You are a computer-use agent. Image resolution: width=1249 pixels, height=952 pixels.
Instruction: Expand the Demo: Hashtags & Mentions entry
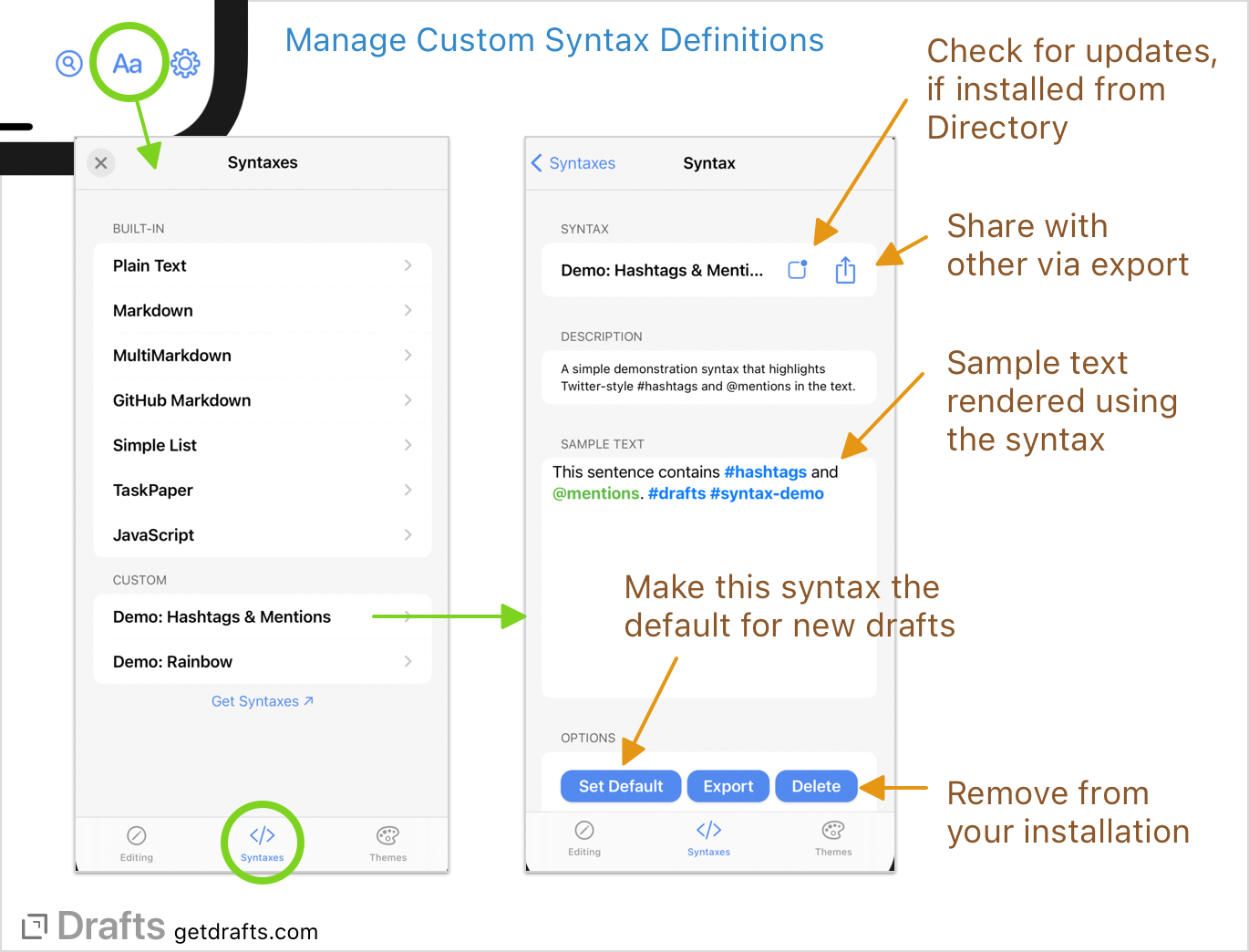(262, 616)
